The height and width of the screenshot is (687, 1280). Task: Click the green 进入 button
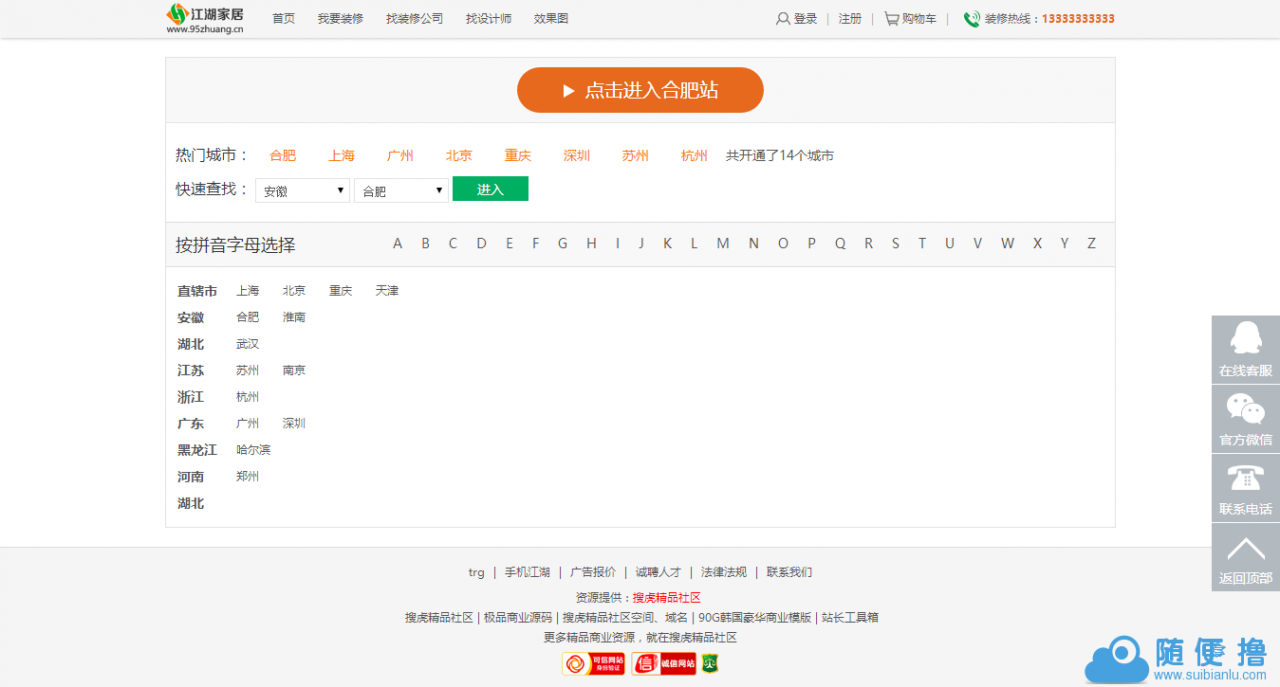pyautogui.click(x=490, y=189)
